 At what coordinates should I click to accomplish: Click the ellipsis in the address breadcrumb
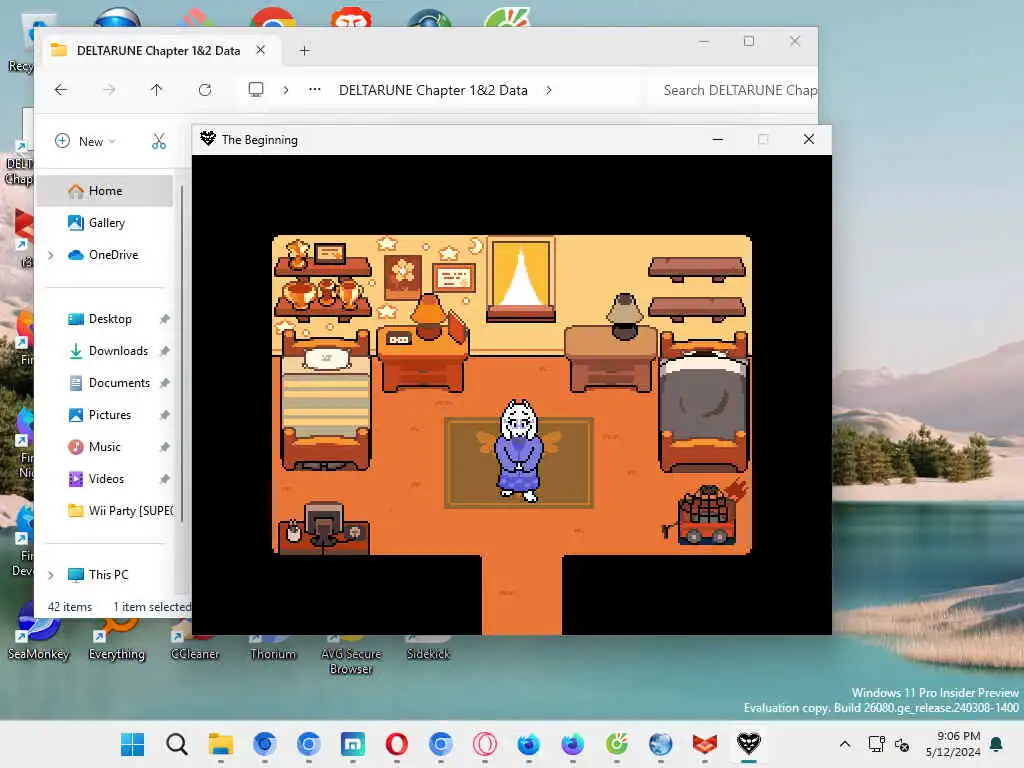(315, 89)
